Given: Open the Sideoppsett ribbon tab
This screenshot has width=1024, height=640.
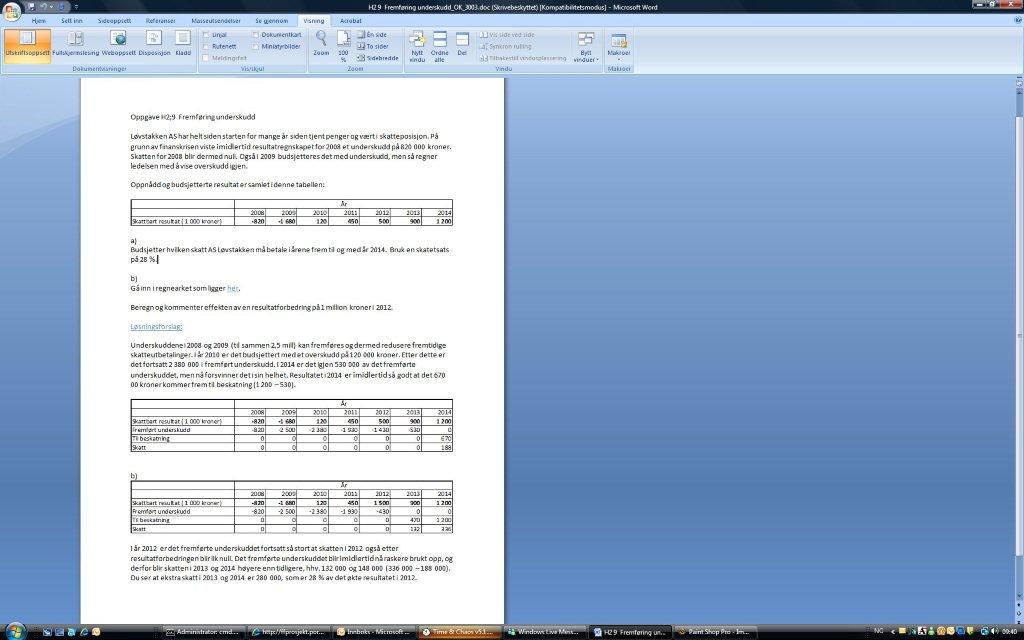Looking at the screenshot, I should pos(113,20).
